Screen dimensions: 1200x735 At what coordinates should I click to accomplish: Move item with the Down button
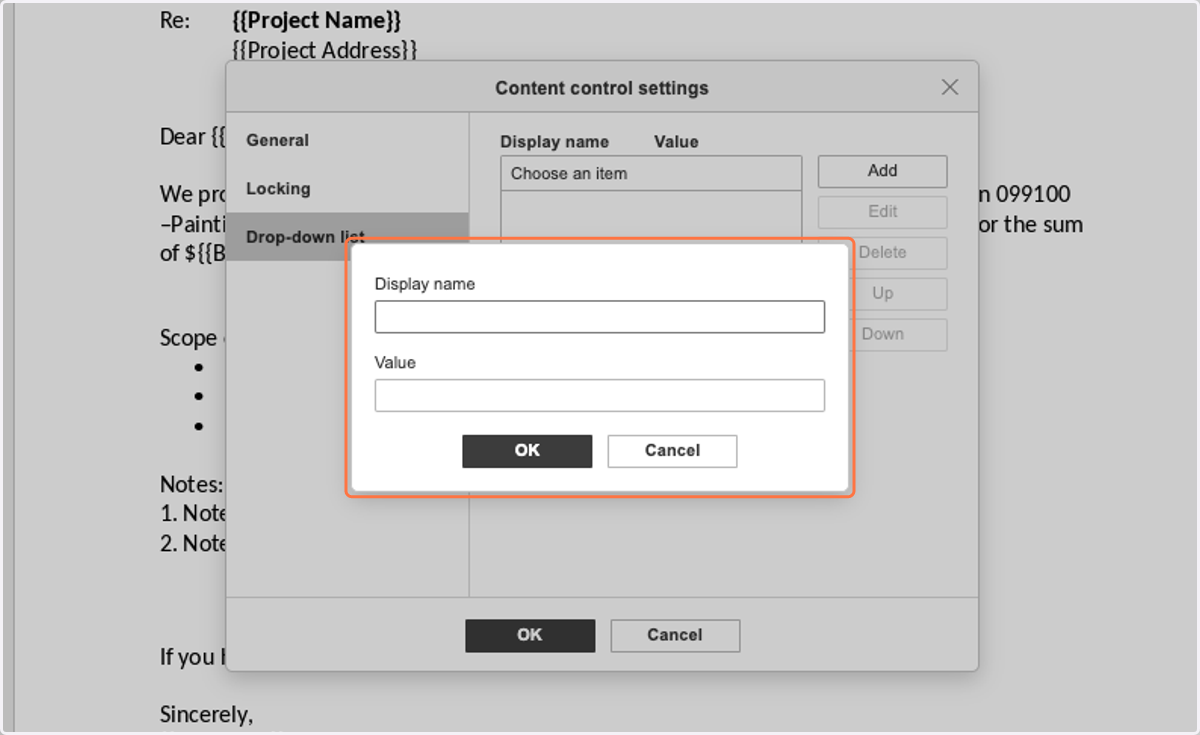(x=882, y=335)
